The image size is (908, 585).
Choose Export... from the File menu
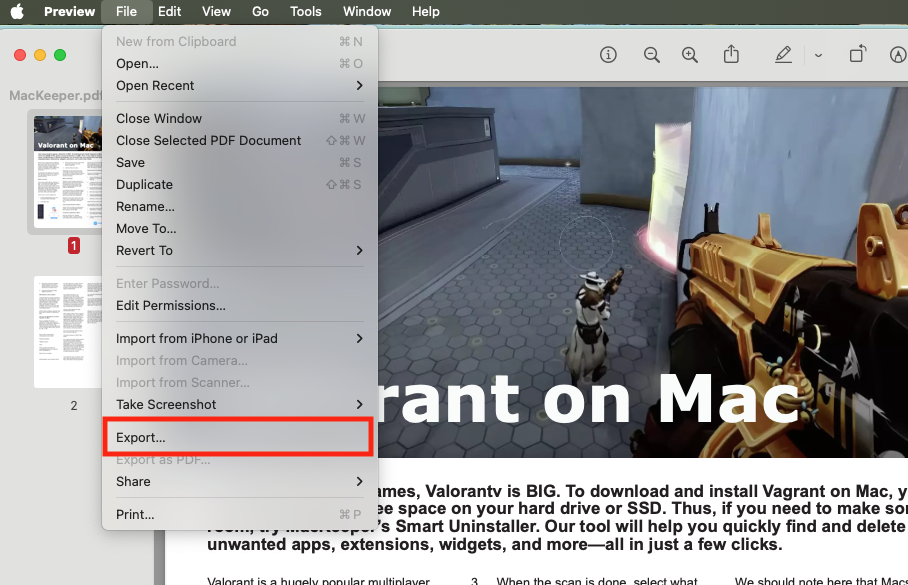point(141,438)
